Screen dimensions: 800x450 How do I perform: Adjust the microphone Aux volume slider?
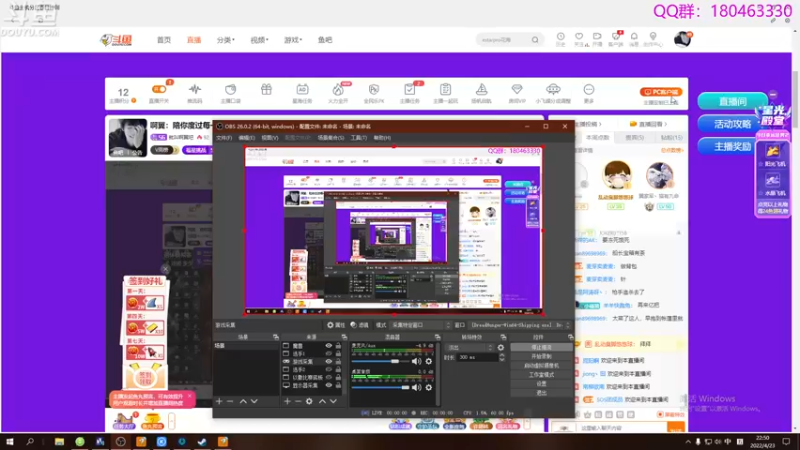(x=382, y=361)
